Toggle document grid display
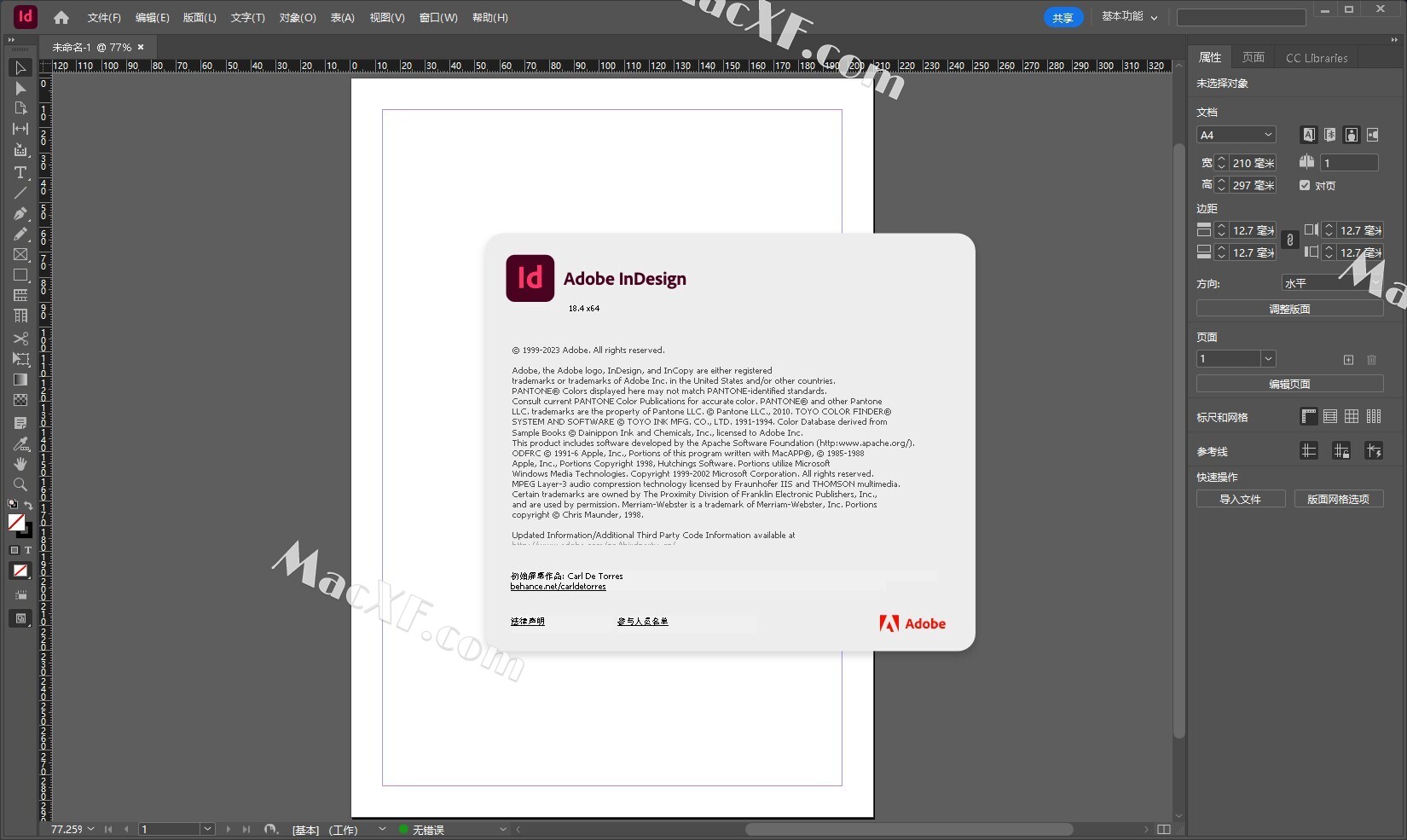Image resolution: width=1407 pixels, height=840 pixels. (x=1352, y=416)
